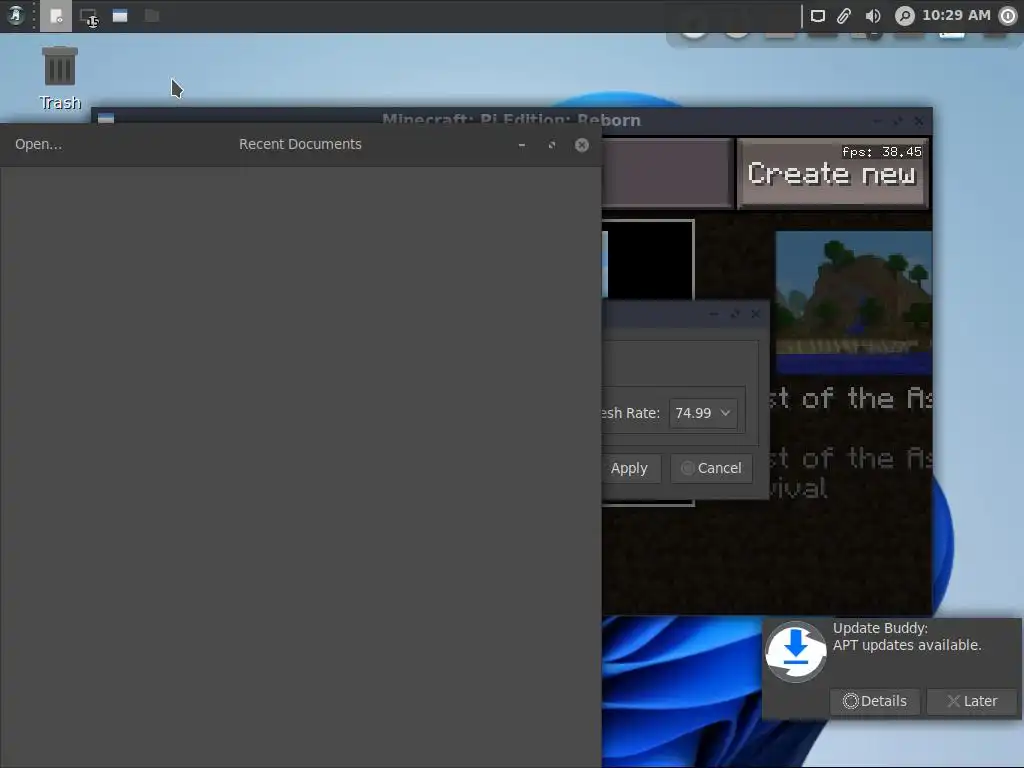Viewport: 1024px width, 768px height.
Task: Open the paperclip clipboard tray icon
Action: tap(844, 16)
